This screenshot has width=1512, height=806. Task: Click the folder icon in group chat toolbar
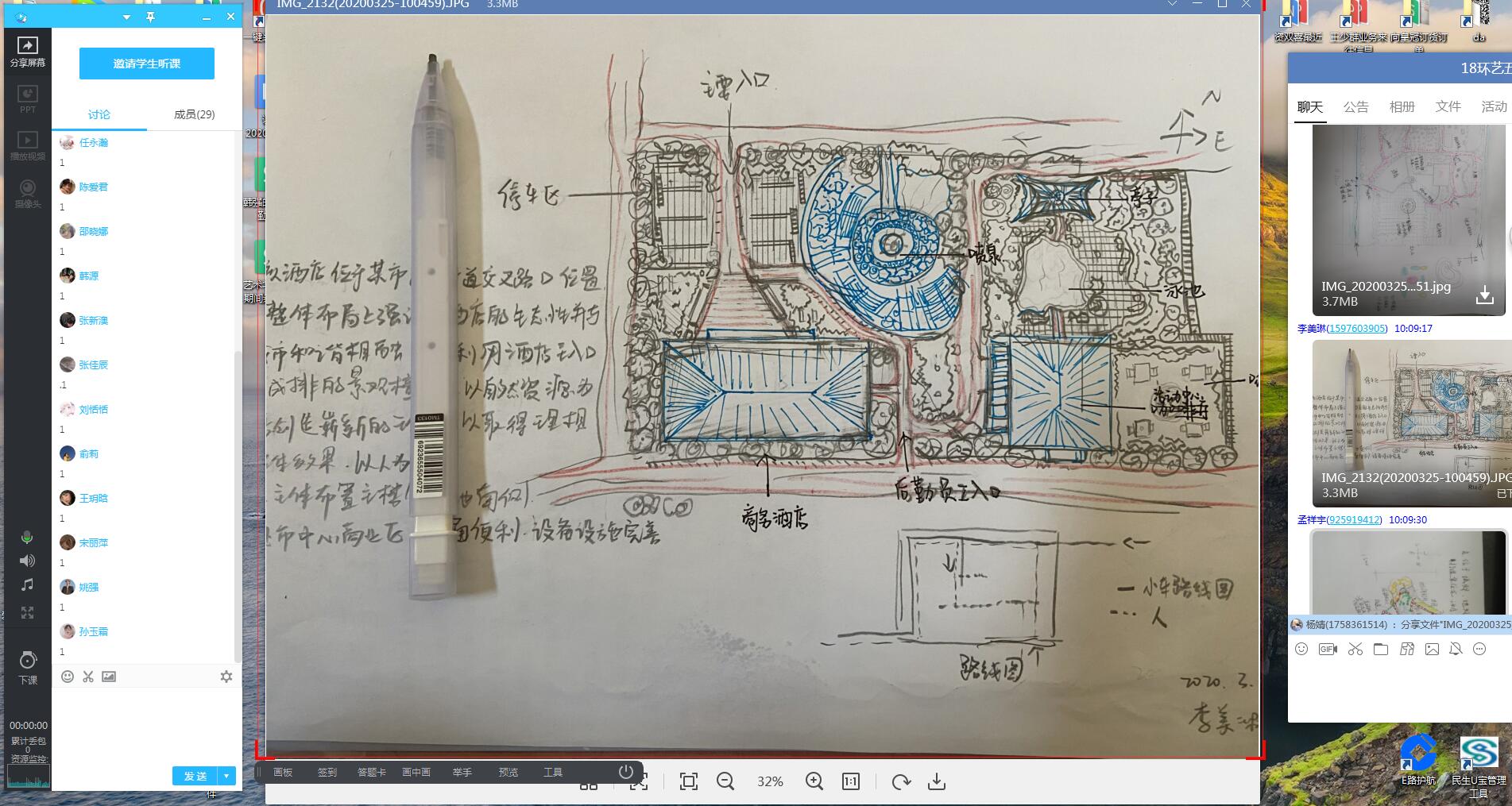pos(1381,649)
